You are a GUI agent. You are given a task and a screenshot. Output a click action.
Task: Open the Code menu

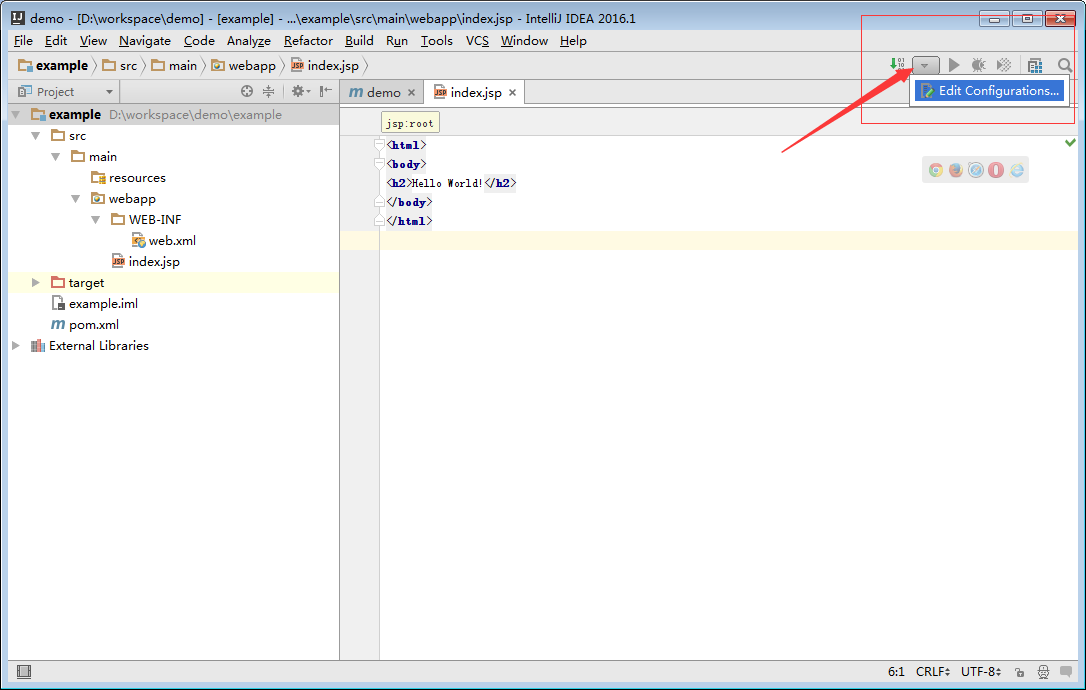tap(199, 41)
